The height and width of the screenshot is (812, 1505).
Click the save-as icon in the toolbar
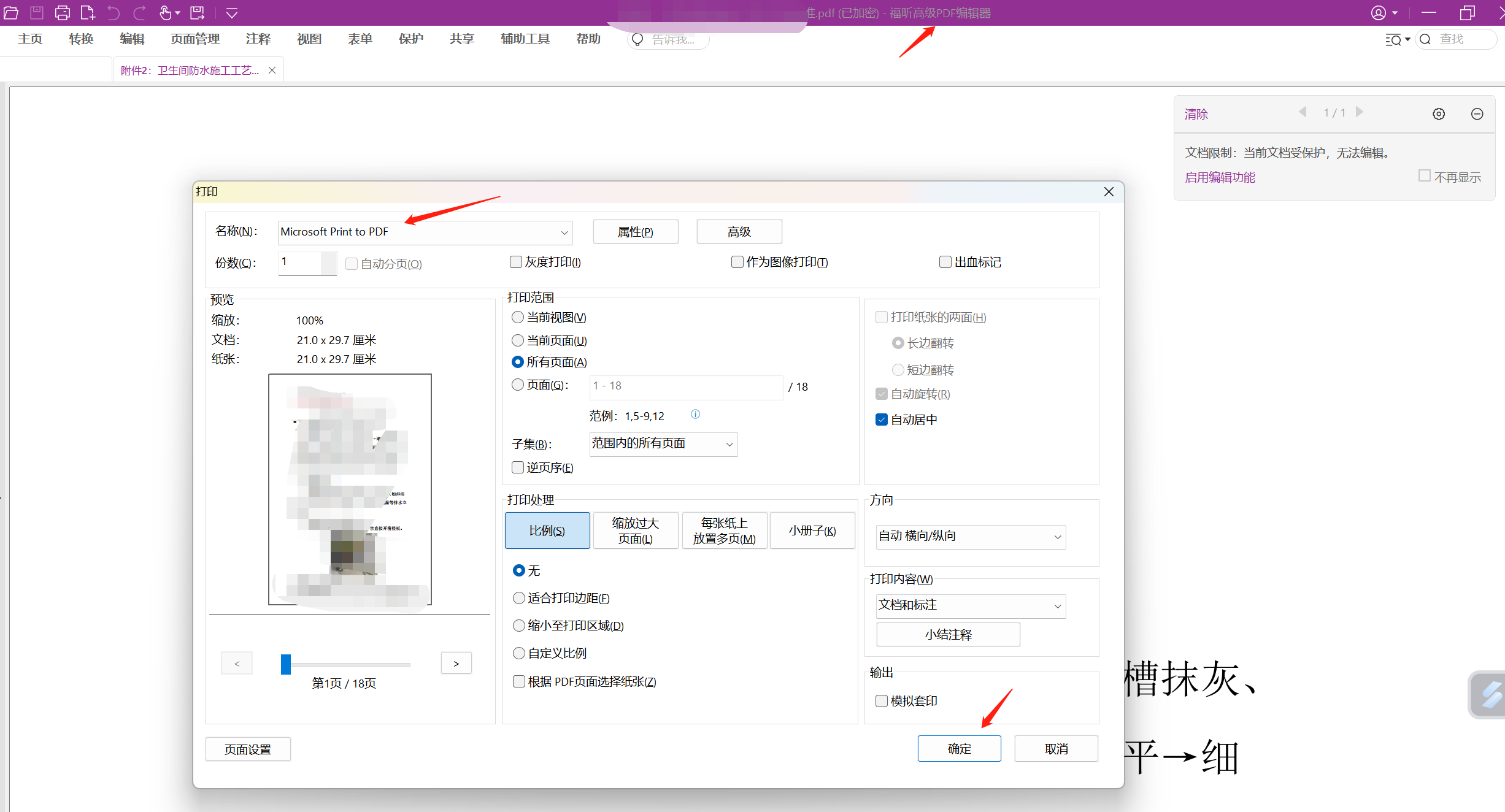click(197, 12)
